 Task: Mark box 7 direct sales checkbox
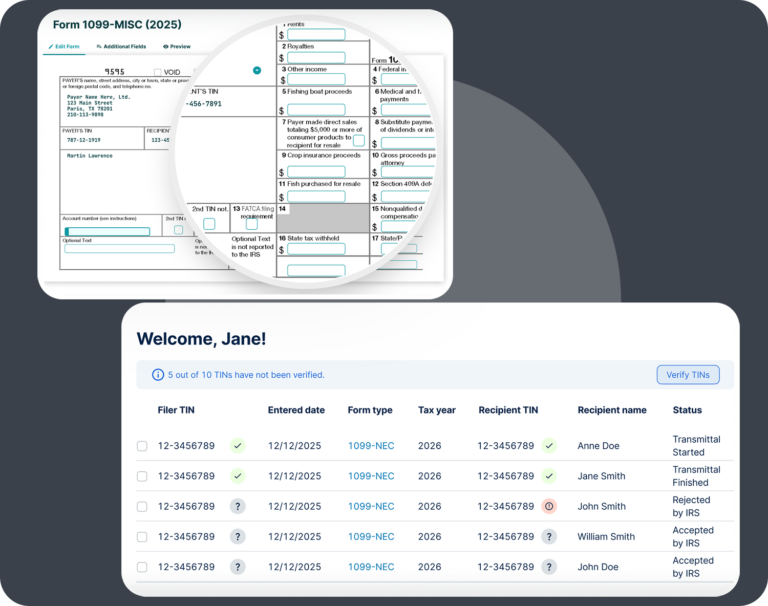(359, 140)
